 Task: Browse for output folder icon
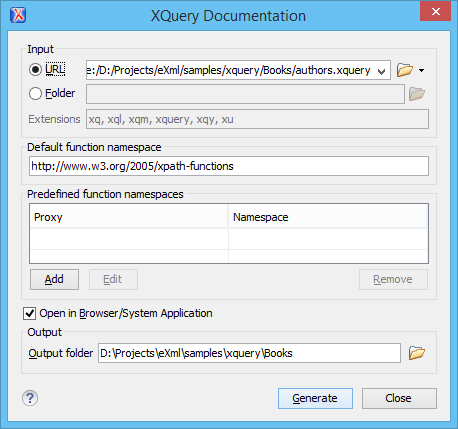click(417, 353)
